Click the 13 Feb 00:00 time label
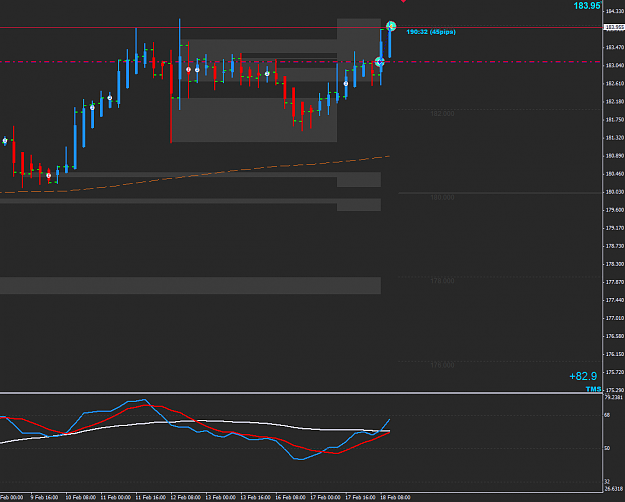625x502 pixels. pyautogui.click(x=220, y=498)
